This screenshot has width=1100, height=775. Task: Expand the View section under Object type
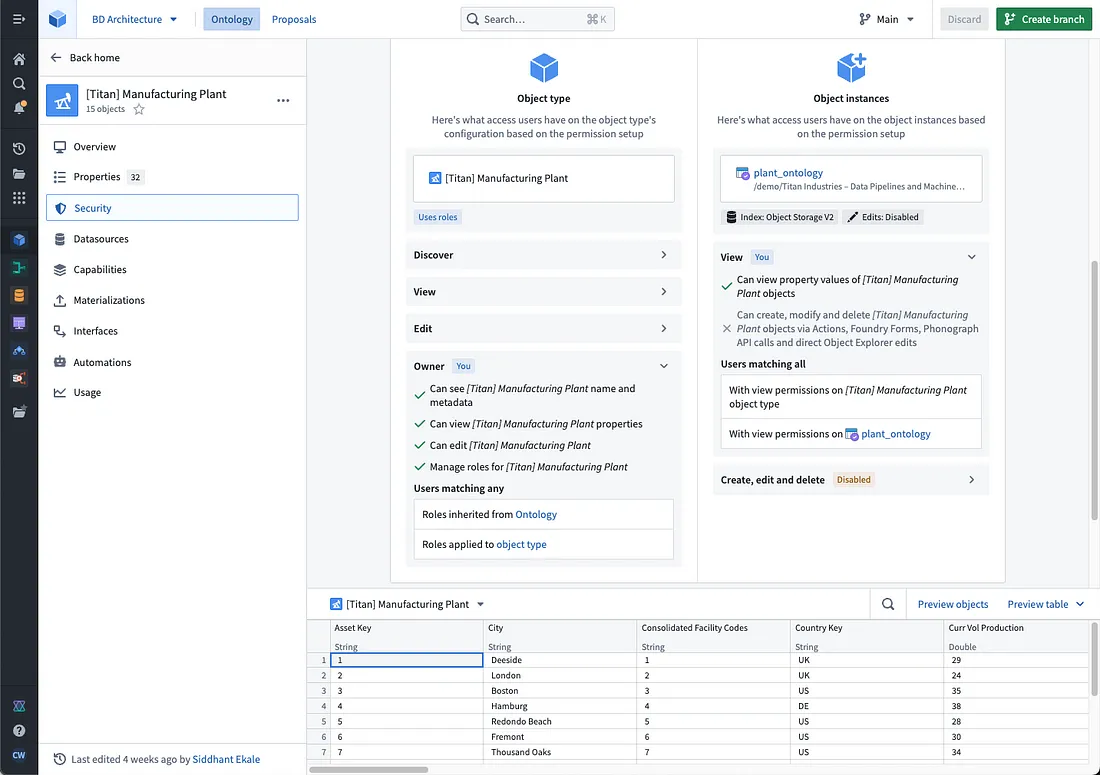click(544, 292)
